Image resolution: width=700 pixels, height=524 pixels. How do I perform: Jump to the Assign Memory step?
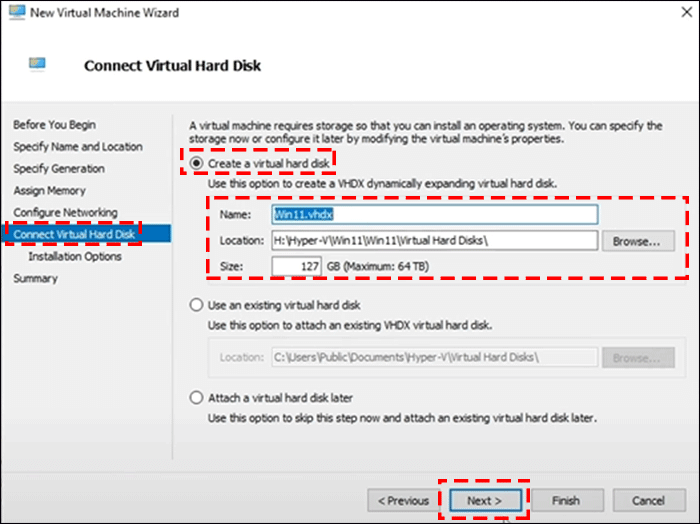pyautogui.click(x=50, y=191)
